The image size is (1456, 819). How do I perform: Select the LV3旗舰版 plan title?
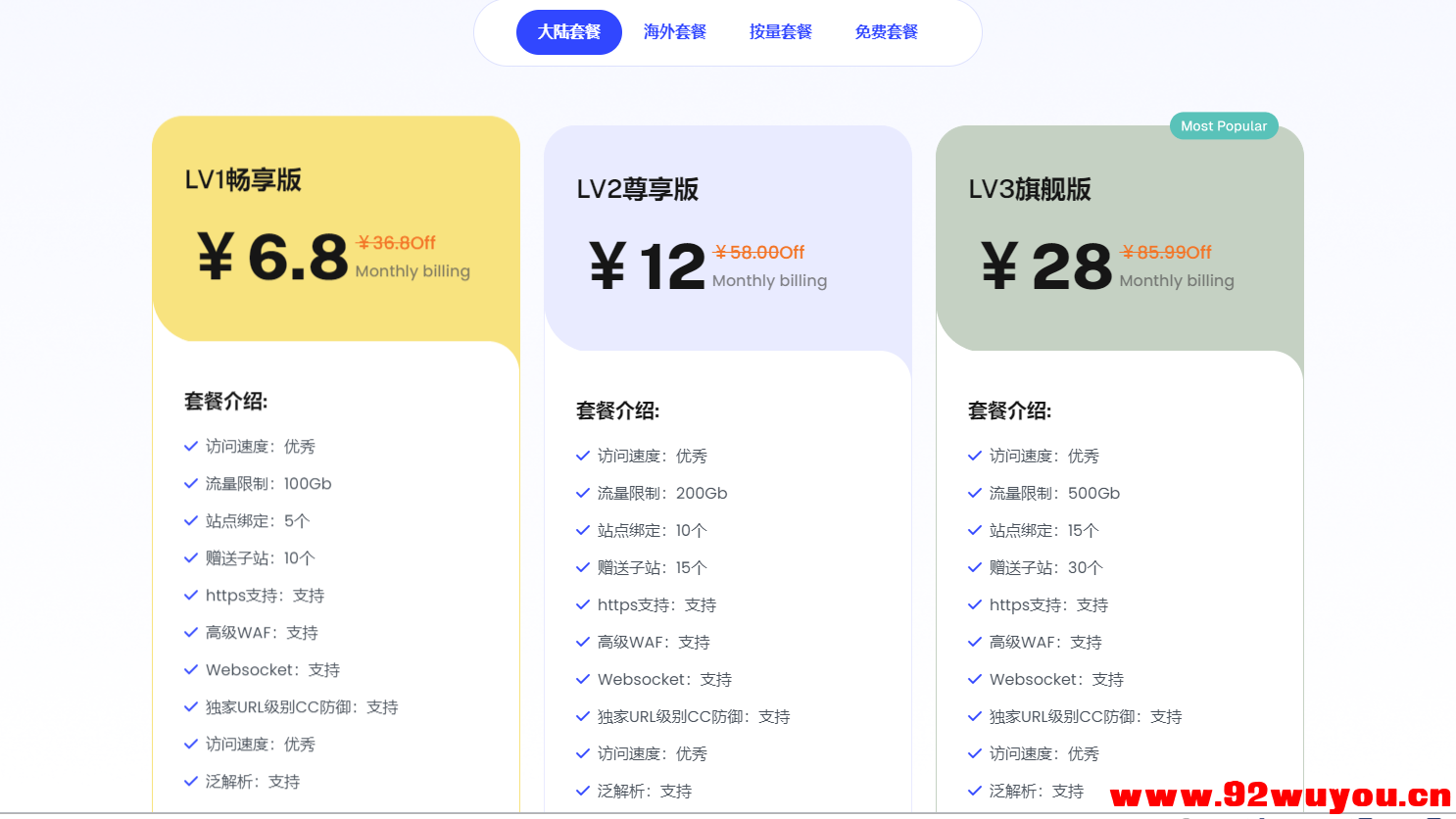point(1029,190)
